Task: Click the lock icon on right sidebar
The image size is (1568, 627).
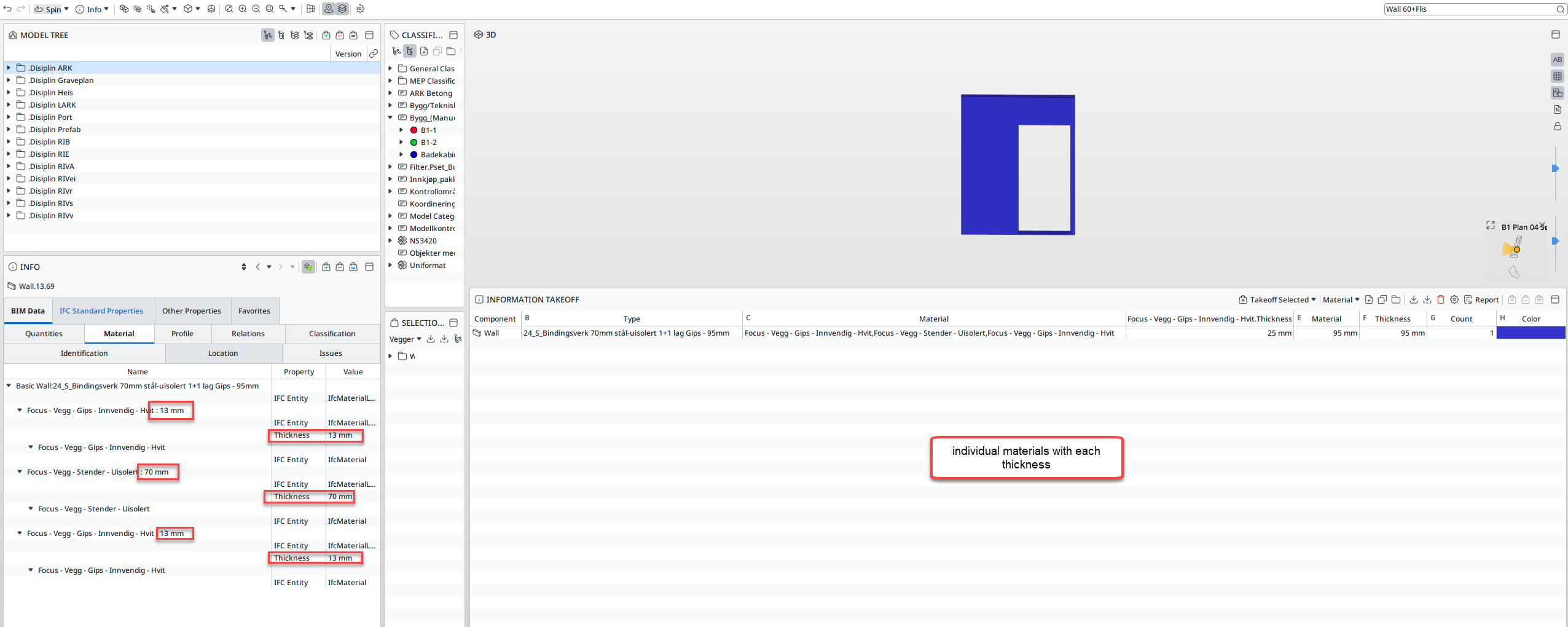Action: point(1558,126)
